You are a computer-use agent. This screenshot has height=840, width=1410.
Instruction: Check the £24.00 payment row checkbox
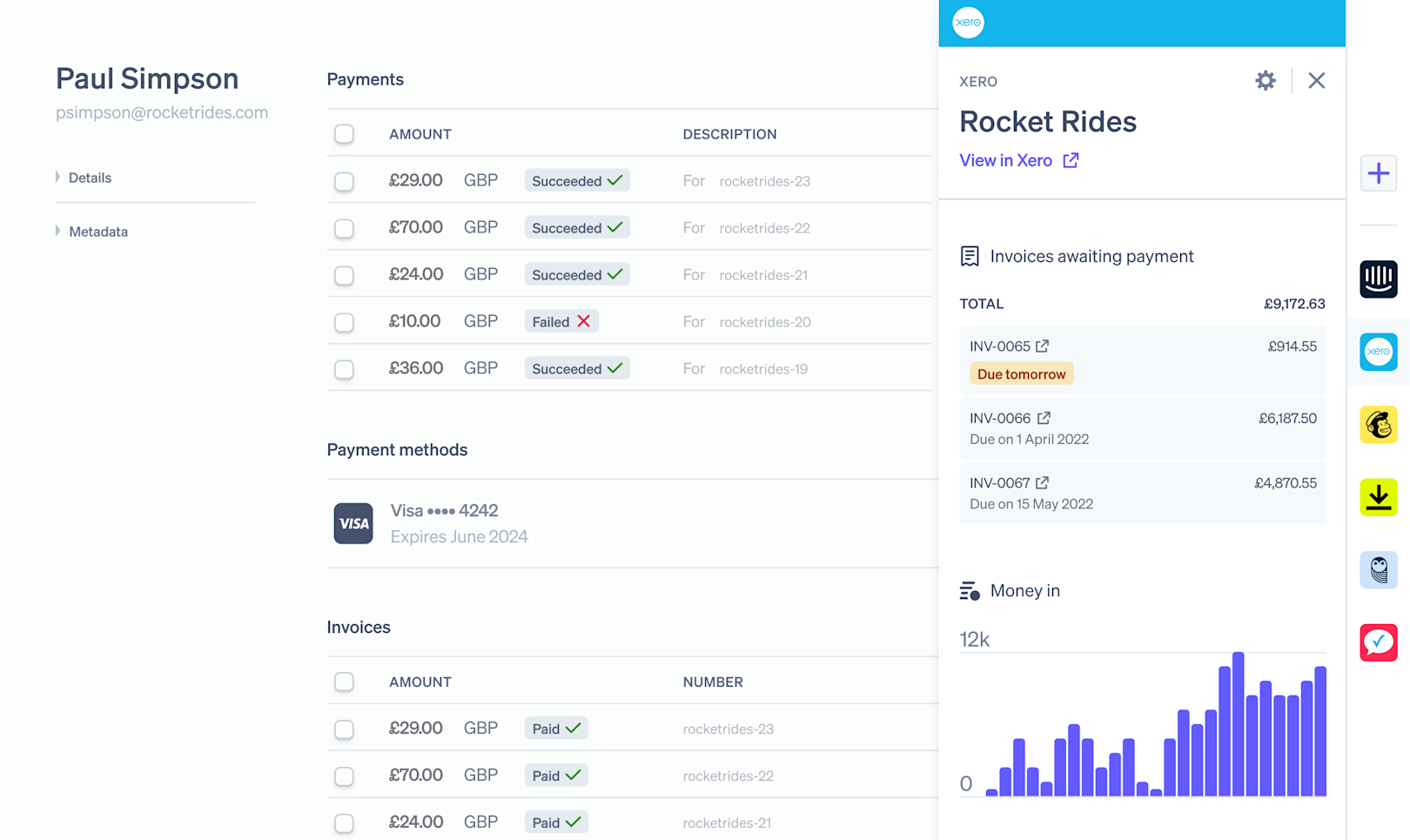pyautogui.click(x=344, y=275)
